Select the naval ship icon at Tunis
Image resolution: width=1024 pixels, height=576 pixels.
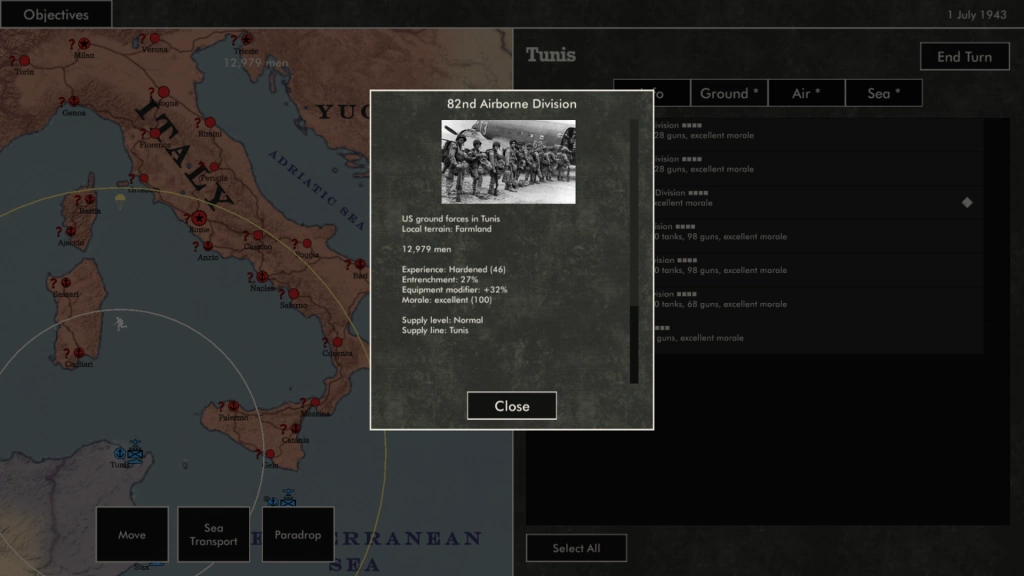click(134, 452)
